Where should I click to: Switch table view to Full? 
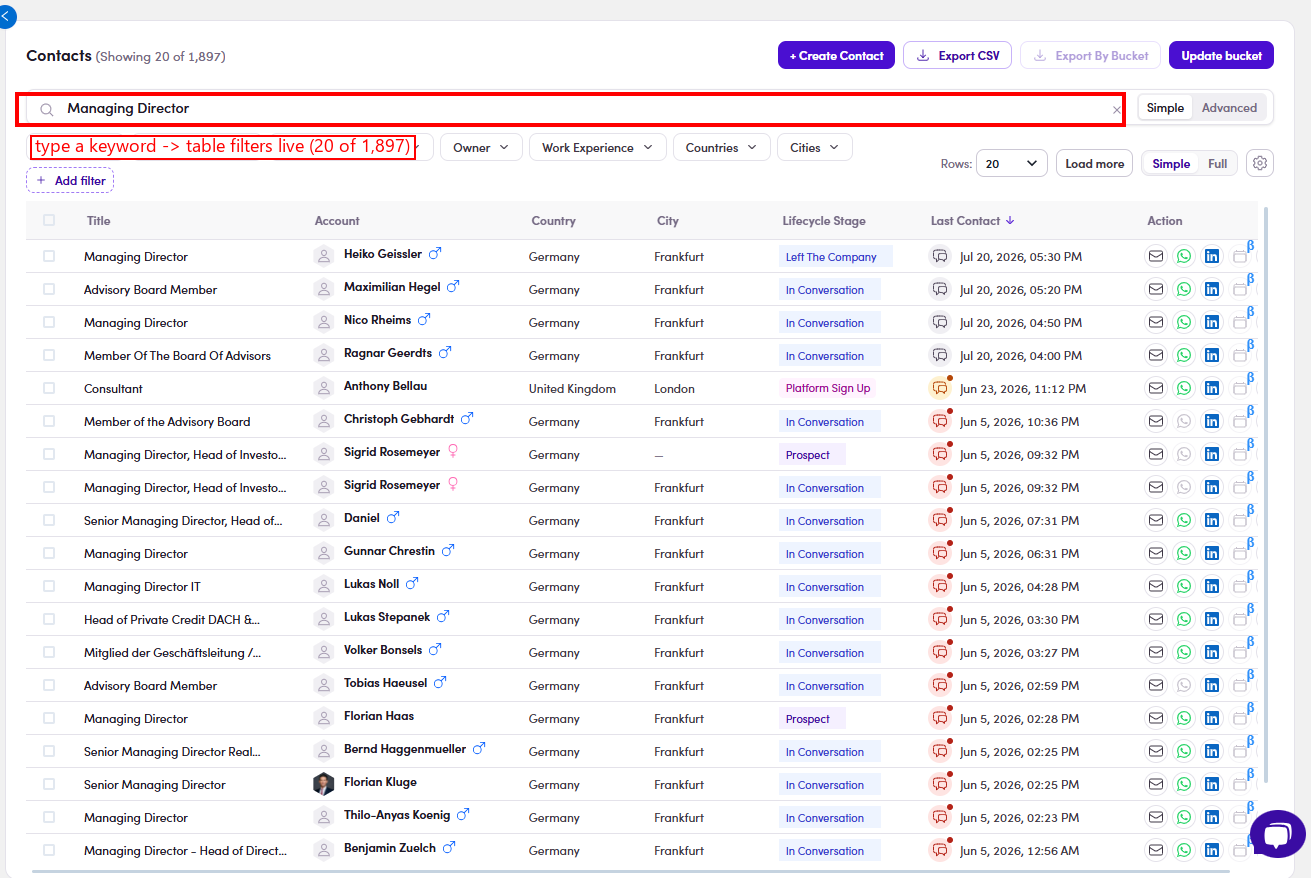coord(1217,163)
